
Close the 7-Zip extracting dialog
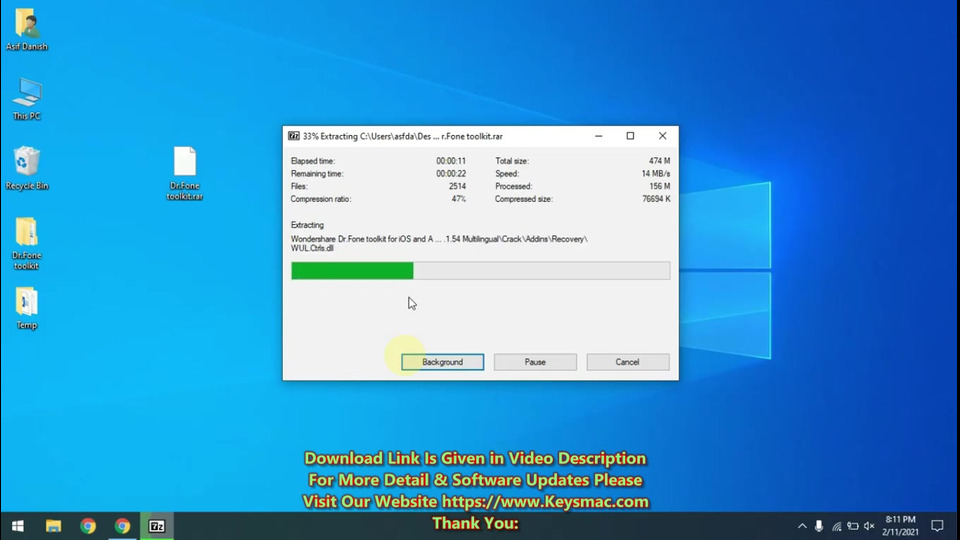pyautogui.click(x=662, y=136)
